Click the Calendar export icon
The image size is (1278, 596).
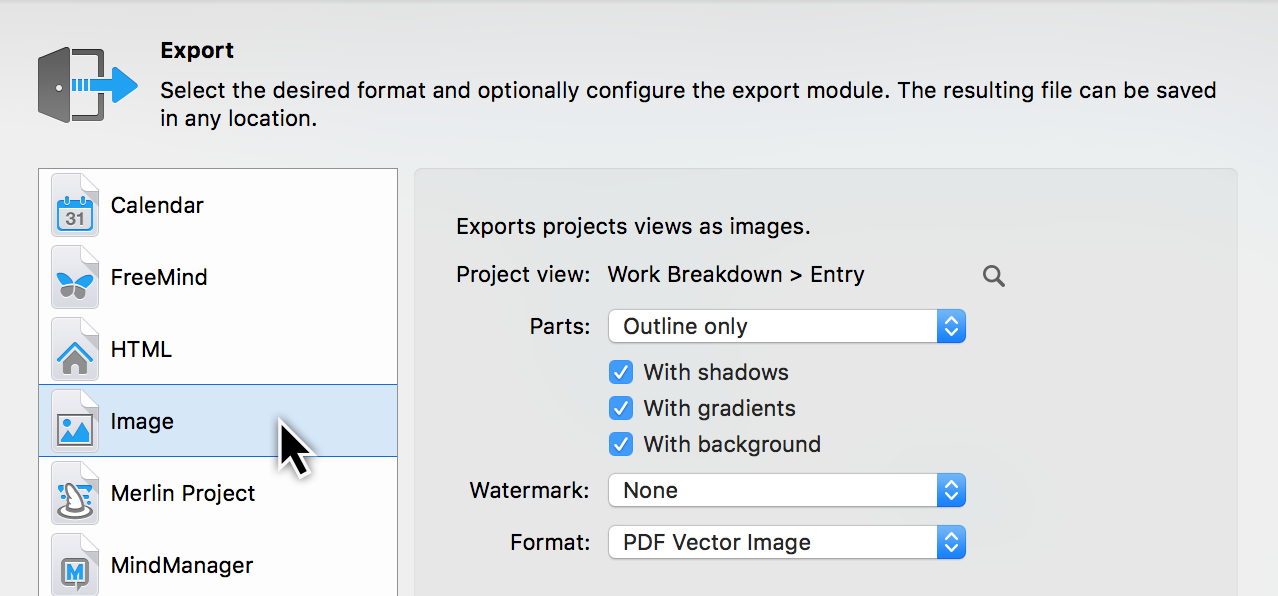point(74,205)
